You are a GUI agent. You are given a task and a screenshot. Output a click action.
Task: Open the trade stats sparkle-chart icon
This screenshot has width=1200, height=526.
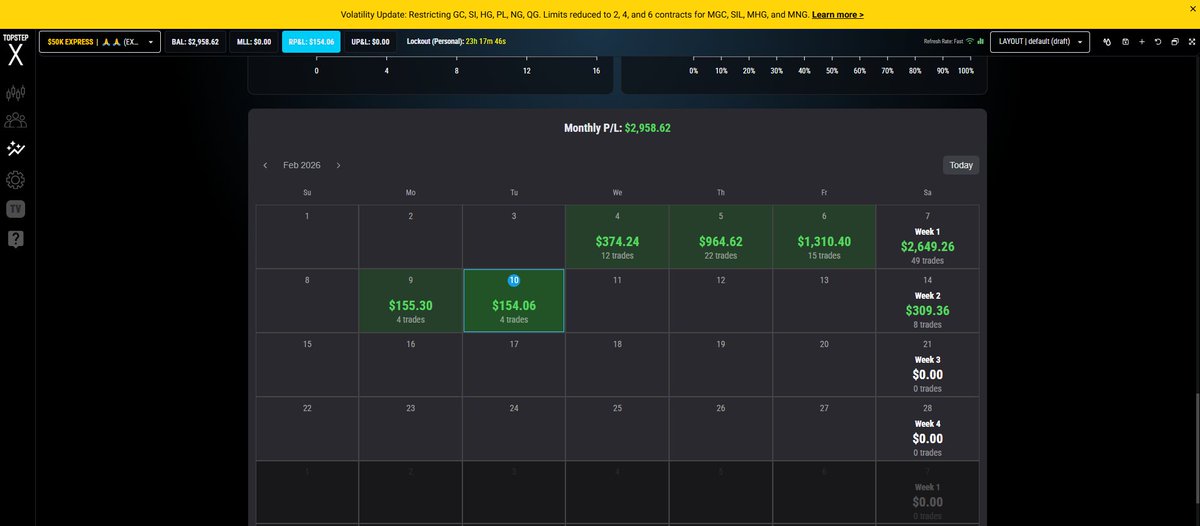(15, 150)
